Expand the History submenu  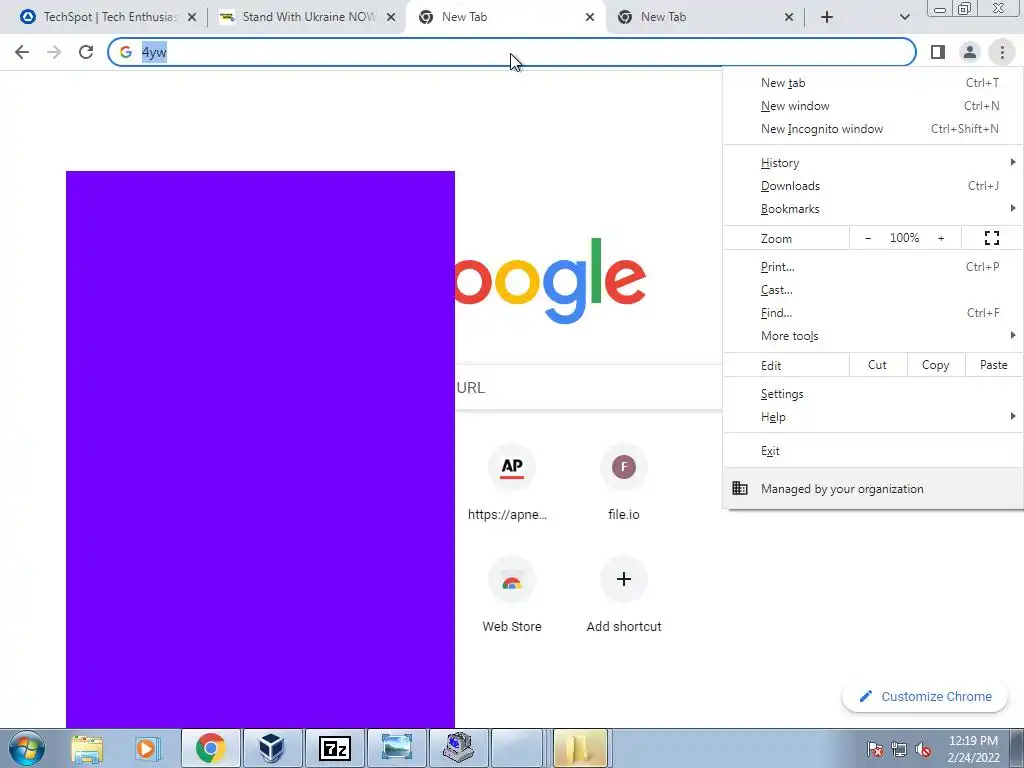click(x=873, y=163)
